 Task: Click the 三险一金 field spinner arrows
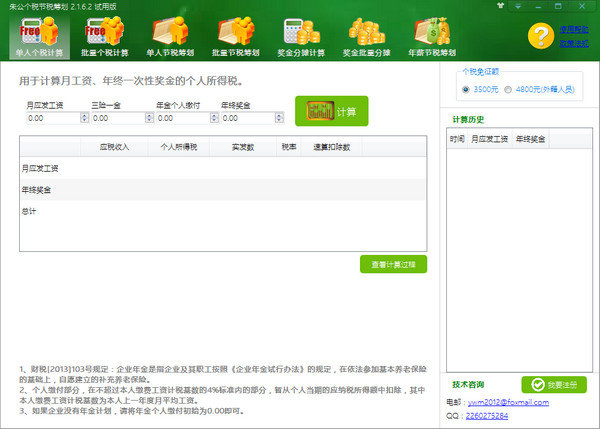150,118
